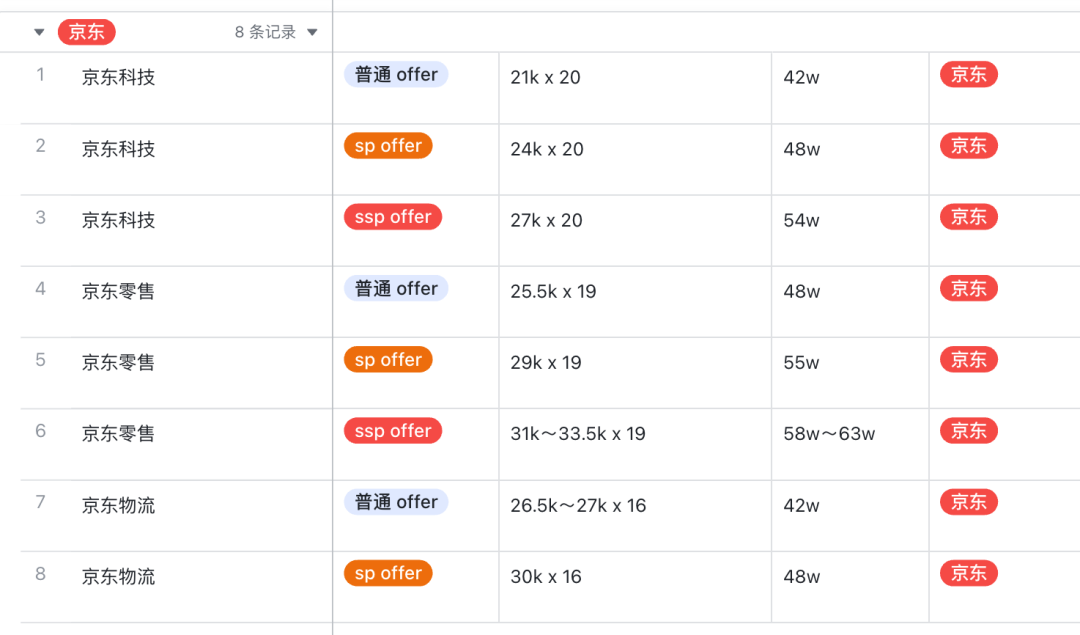This screenshot has height=635, width=1080.
Task: Click the red 京东 group header tag
Action: pyautogui.click(x=86, y=31)
